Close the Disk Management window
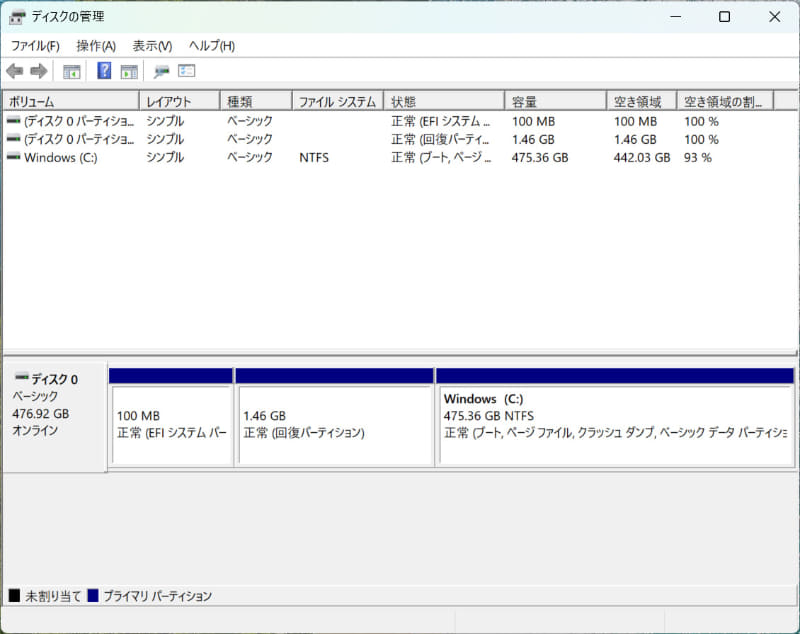The image size is (800, 634). tap(774, 17)
